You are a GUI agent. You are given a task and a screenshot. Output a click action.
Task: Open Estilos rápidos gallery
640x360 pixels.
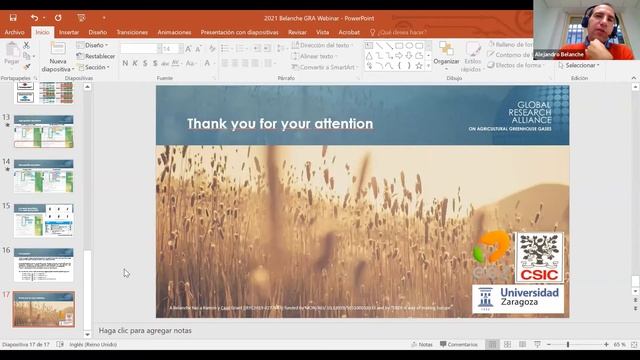[472, 58]
